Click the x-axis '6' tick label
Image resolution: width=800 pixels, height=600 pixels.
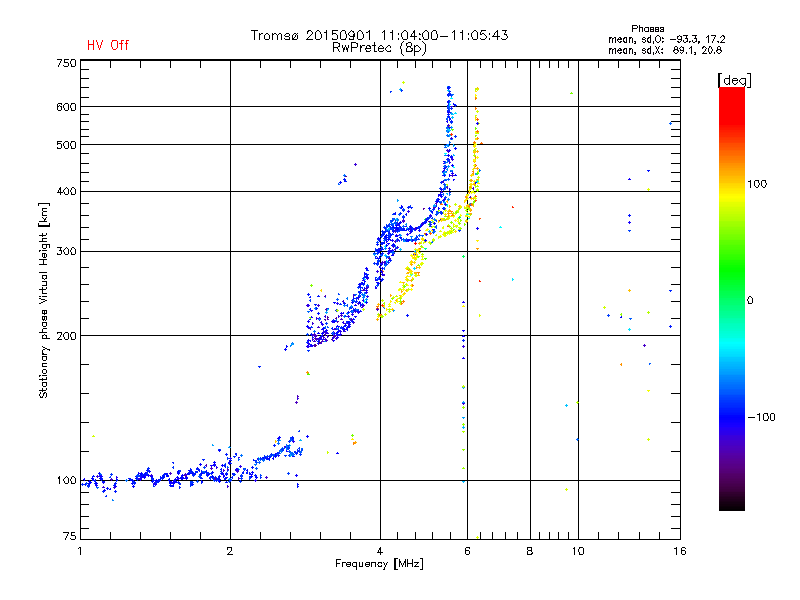coord(467,551)
